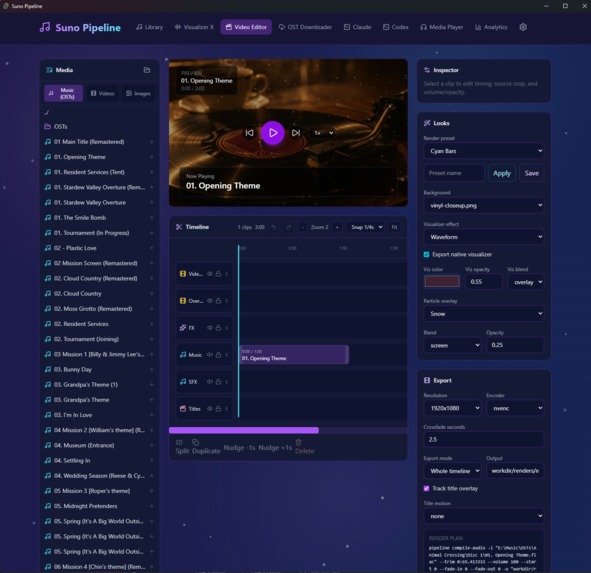Add '01 Main Title (Remastered)' with its plus icon
This screenshot has width=591, height=573.
[152, 142]
